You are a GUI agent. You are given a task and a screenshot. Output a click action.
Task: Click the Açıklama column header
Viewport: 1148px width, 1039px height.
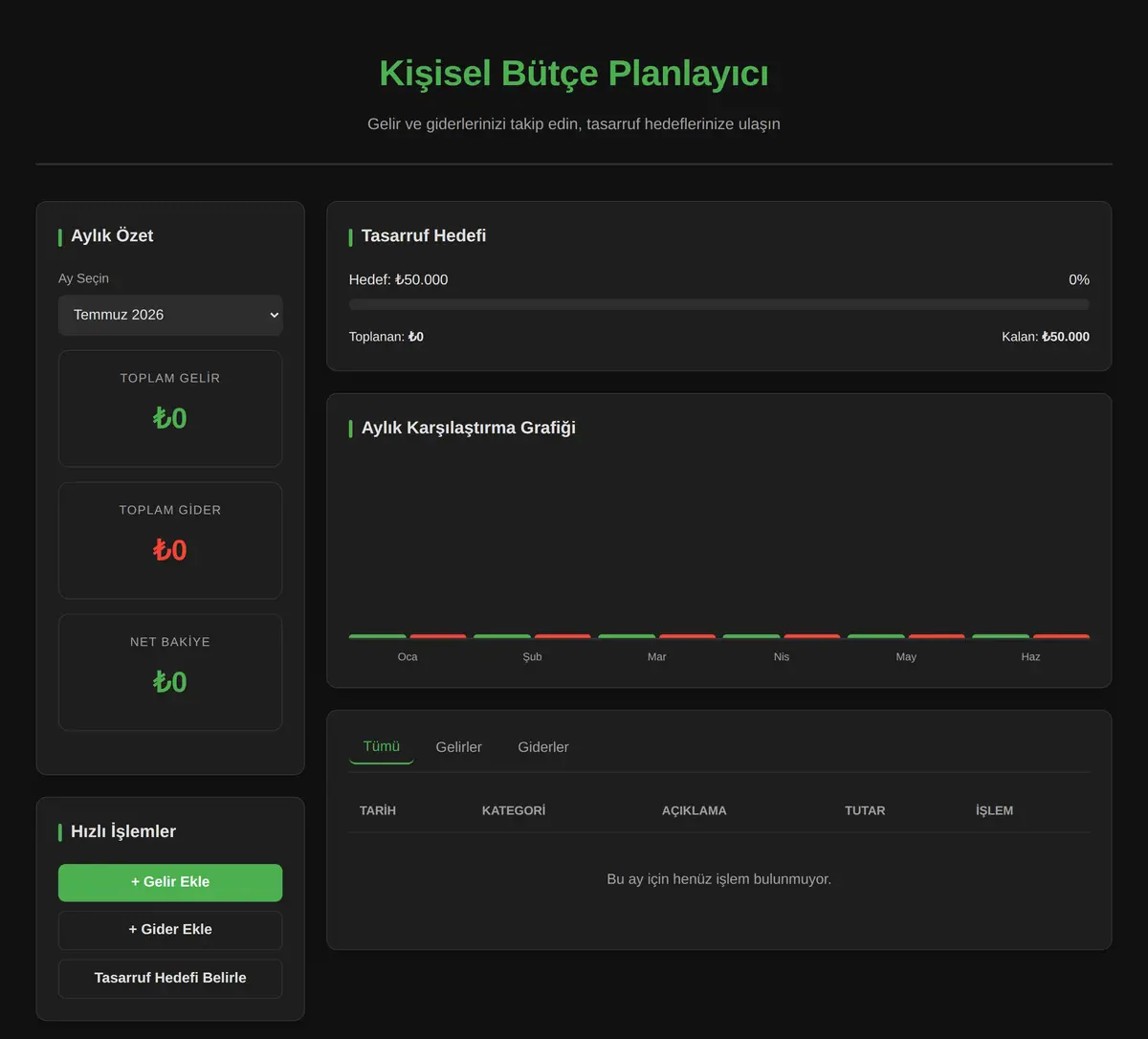(695, 810)
